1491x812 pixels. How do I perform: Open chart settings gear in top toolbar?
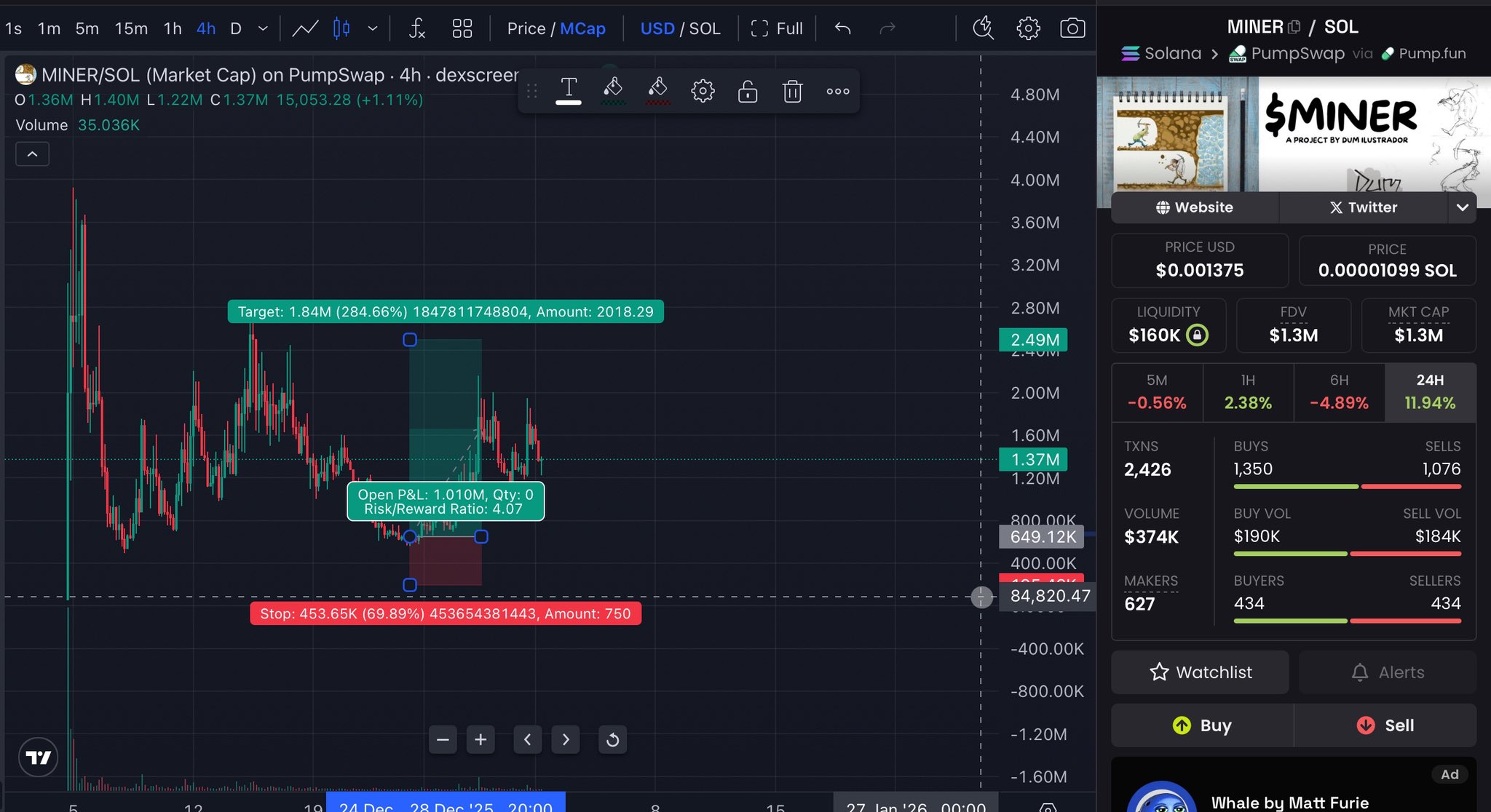pyautogui.click(x=1028, y=28)
